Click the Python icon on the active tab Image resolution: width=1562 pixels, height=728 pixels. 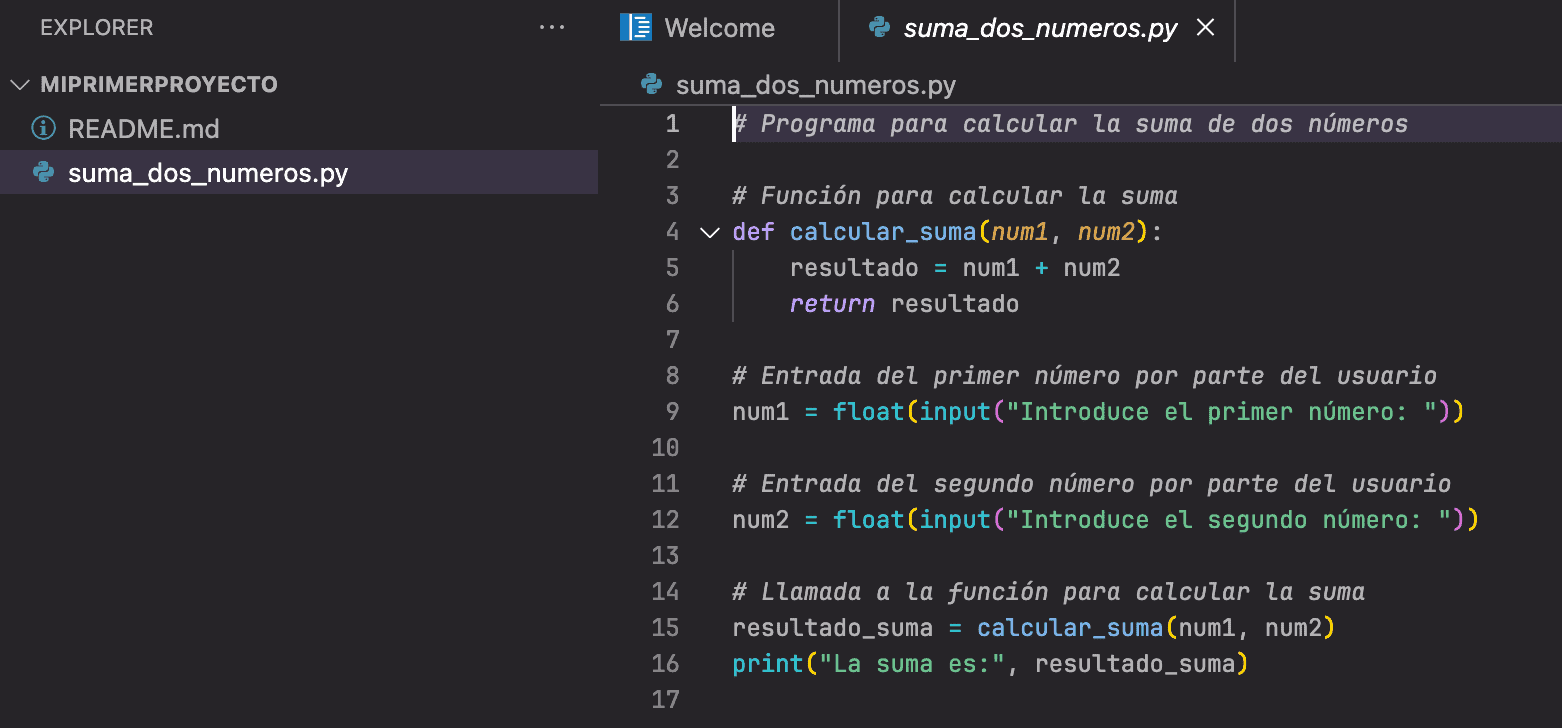(878, 27)
